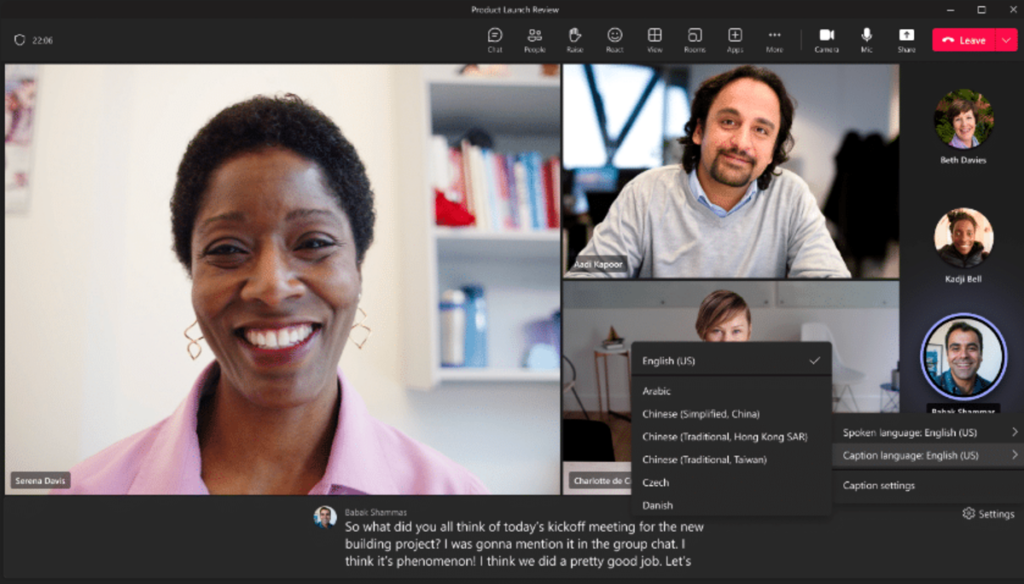The image size is (1024, 584).
Task: Open Caption settings
Action: coord(877,485)
